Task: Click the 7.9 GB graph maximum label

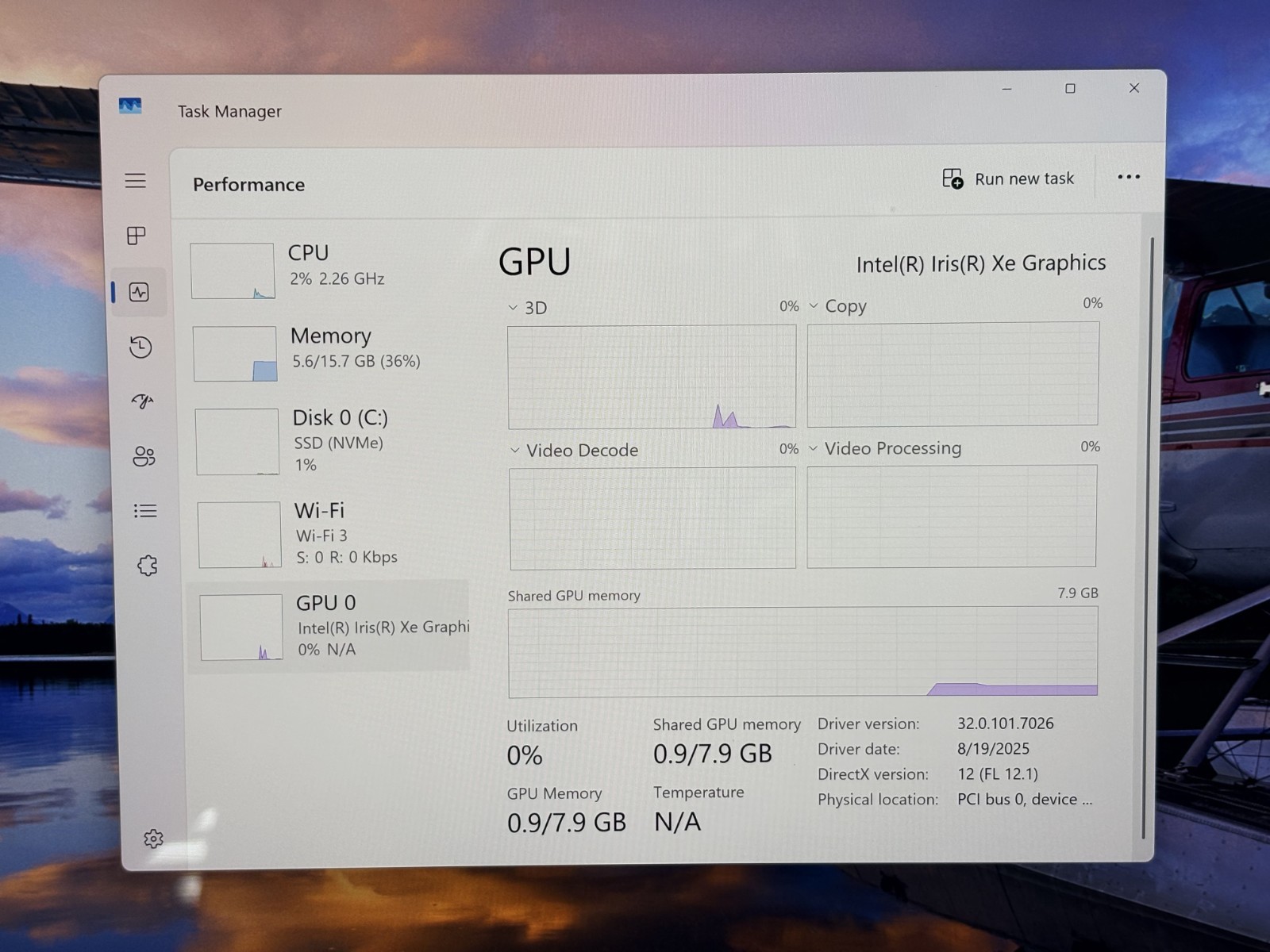Action: pos(1078,593)
